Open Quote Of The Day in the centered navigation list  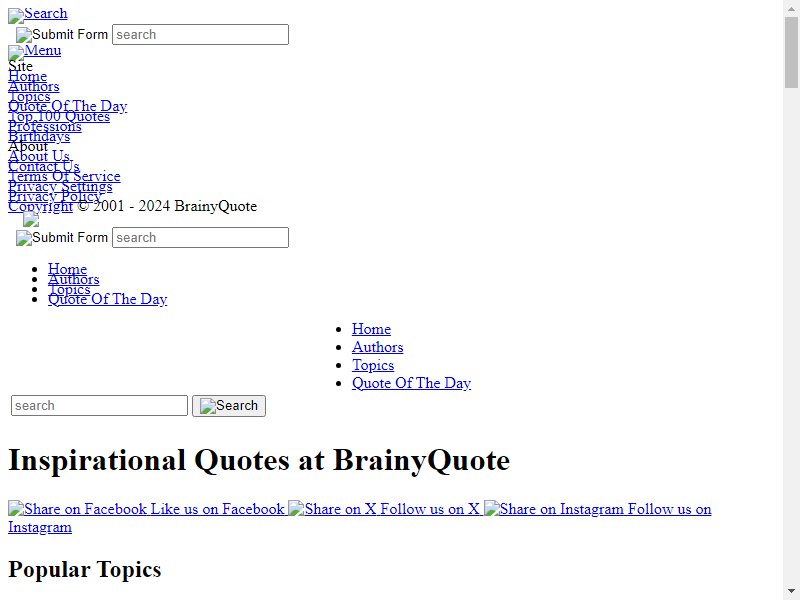click(x=412, y=383)
